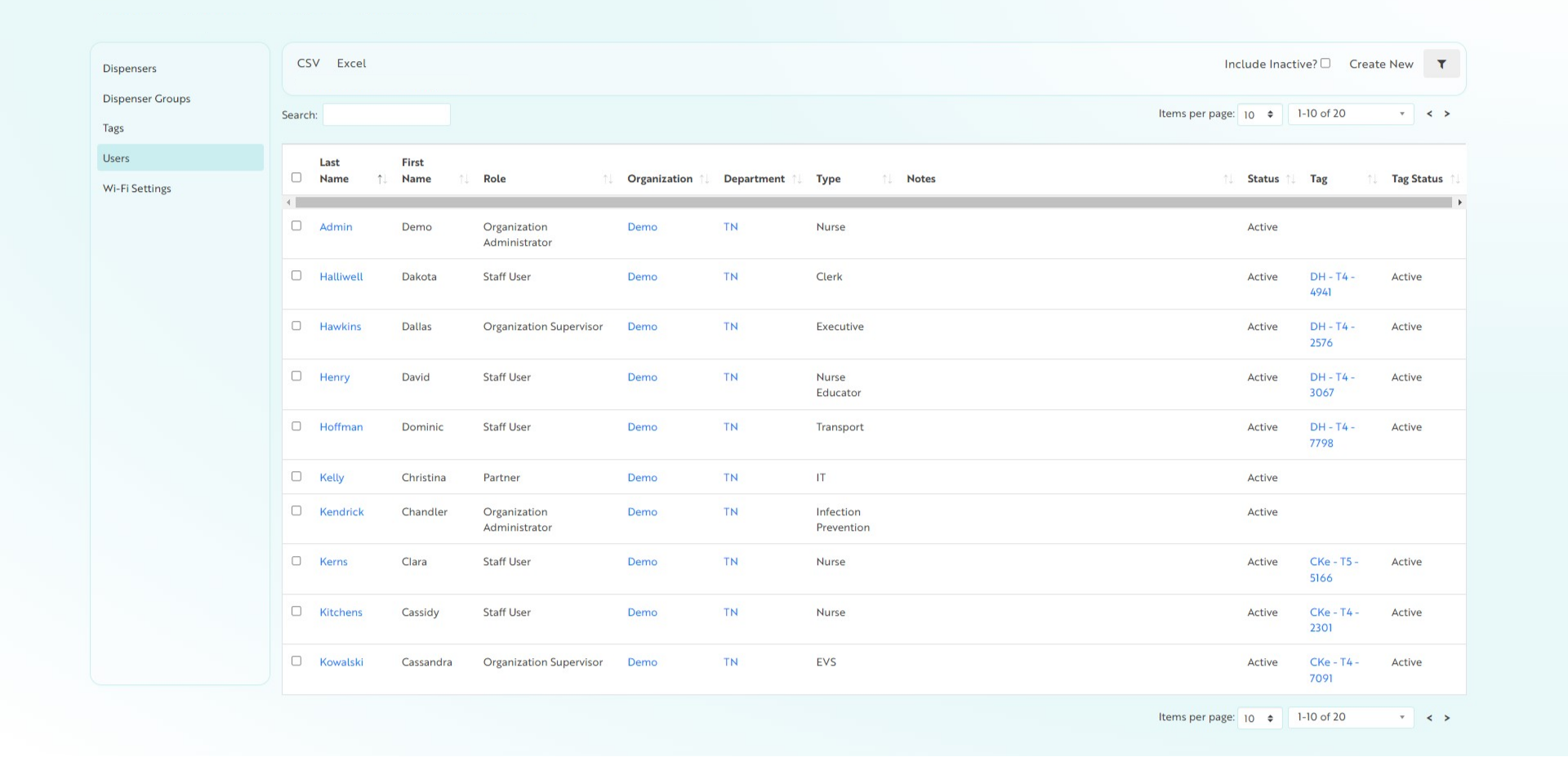Screen dimensions: 1568x757
Task: Open tag CKe - T5 - 5166 link
Action: point(1334,570)
